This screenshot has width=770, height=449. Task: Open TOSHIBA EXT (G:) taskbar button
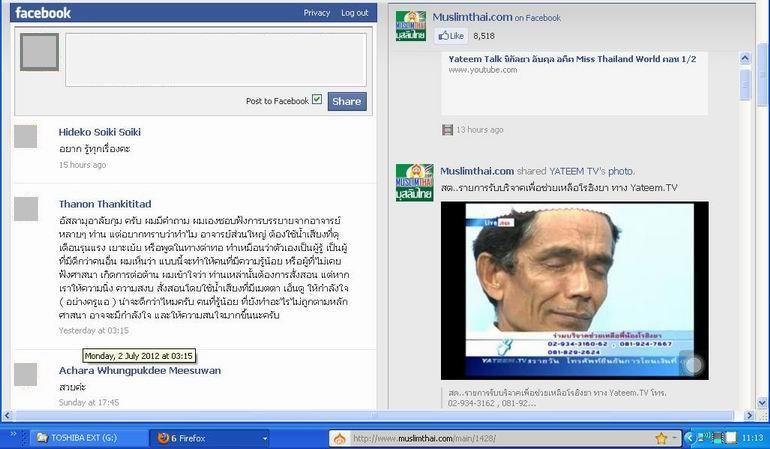[89, 438]
